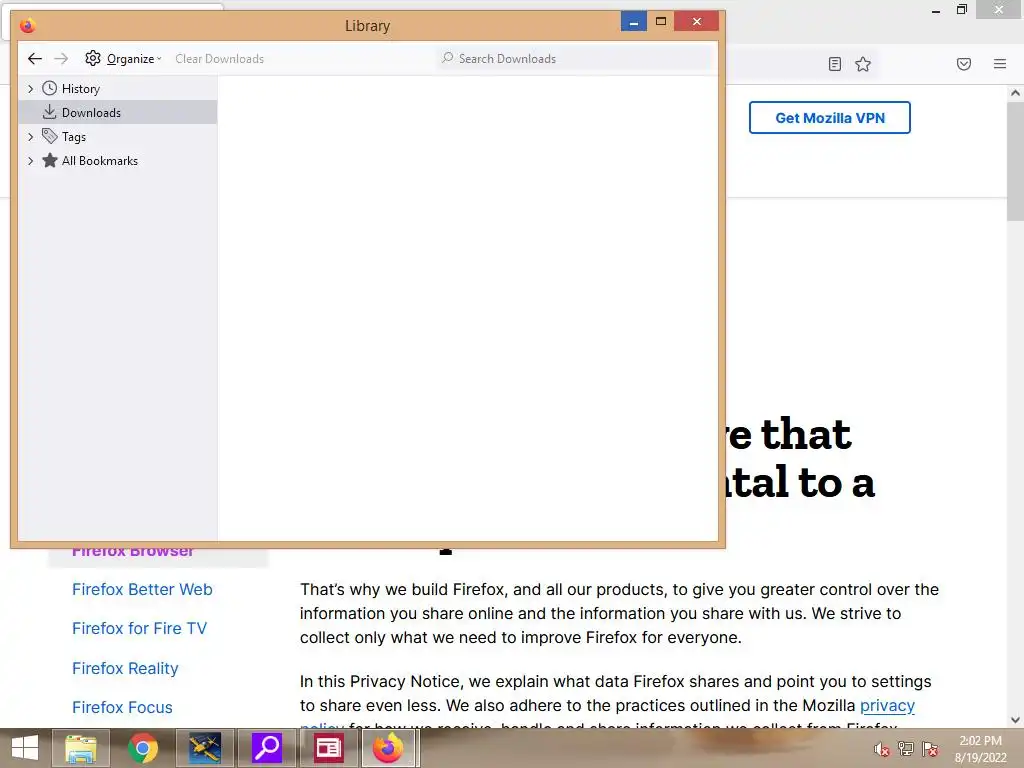Go forward in Library window
This screenshot has height=768, width=1024.
[61, 59]
